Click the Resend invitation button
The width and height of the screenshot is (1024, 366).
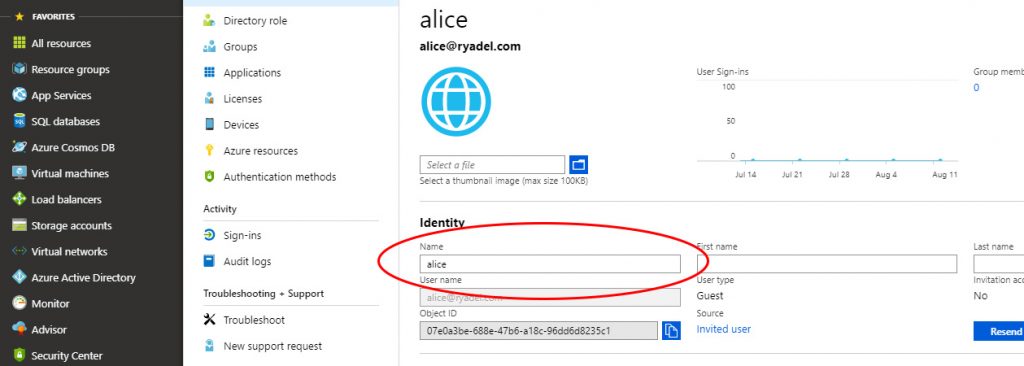tap(999, 331)
